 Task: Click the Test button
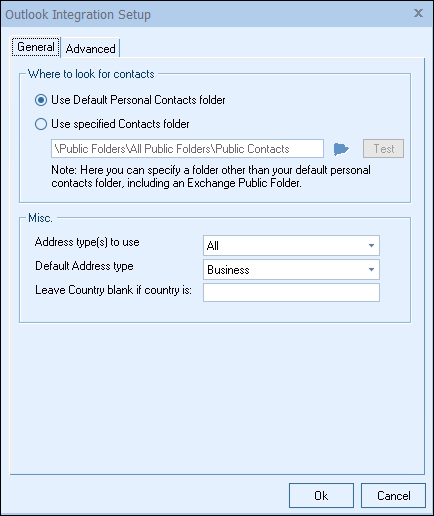pyautogui.click(x=383, y=149)
